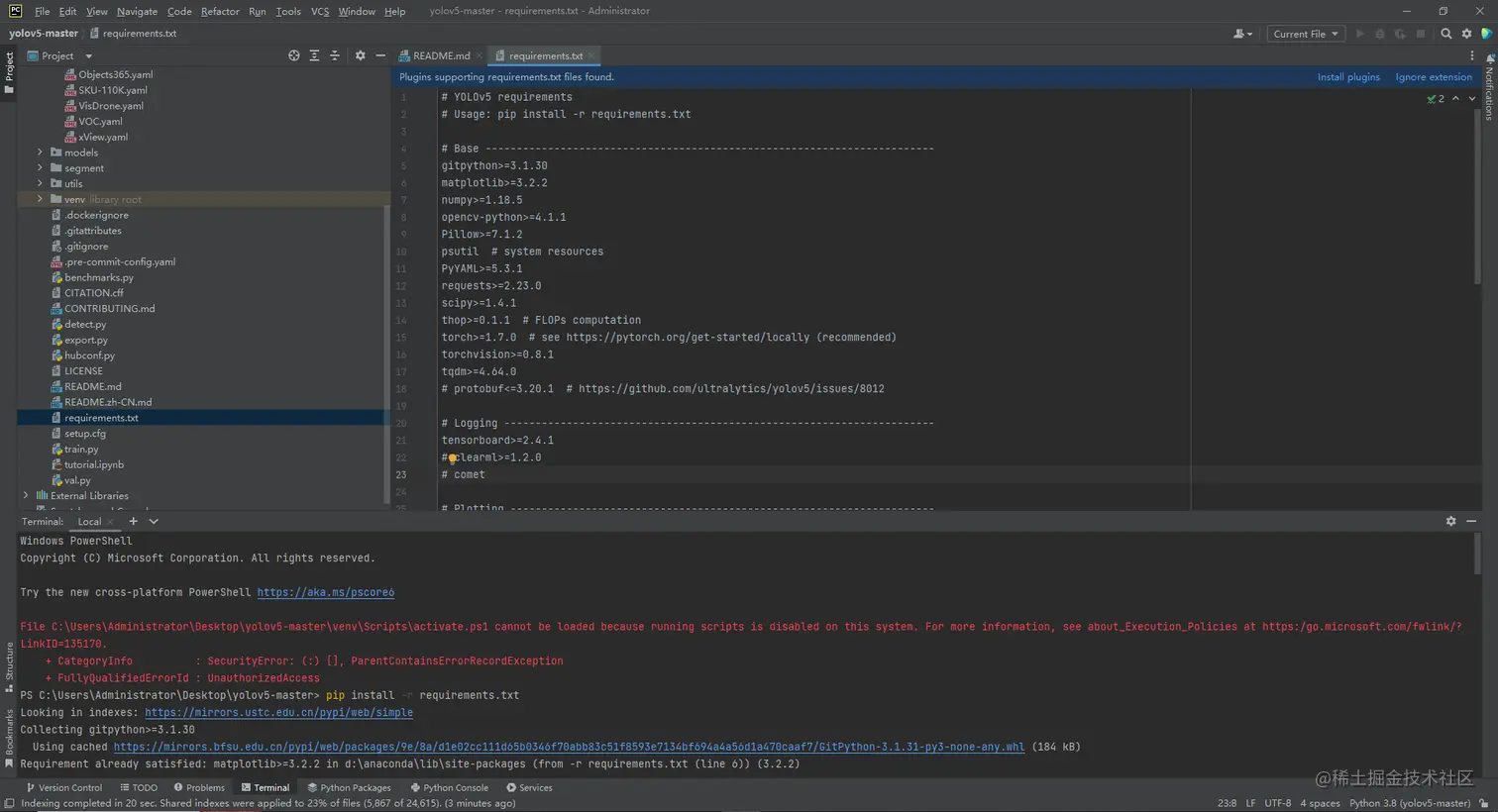Open IDE settings gear in toolbar

click(x=1466, y=34)
